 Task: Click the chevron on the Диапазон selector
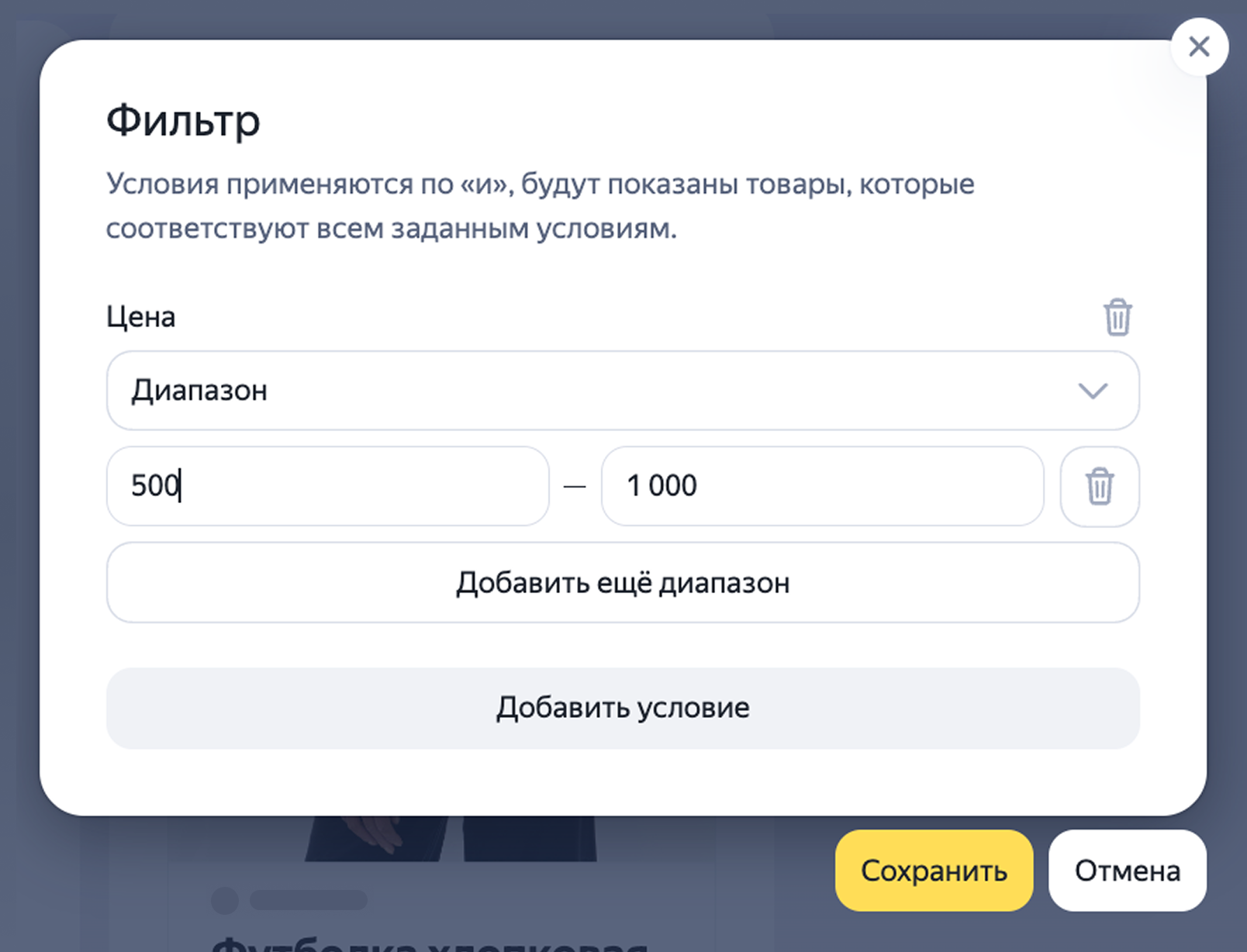1093,391
